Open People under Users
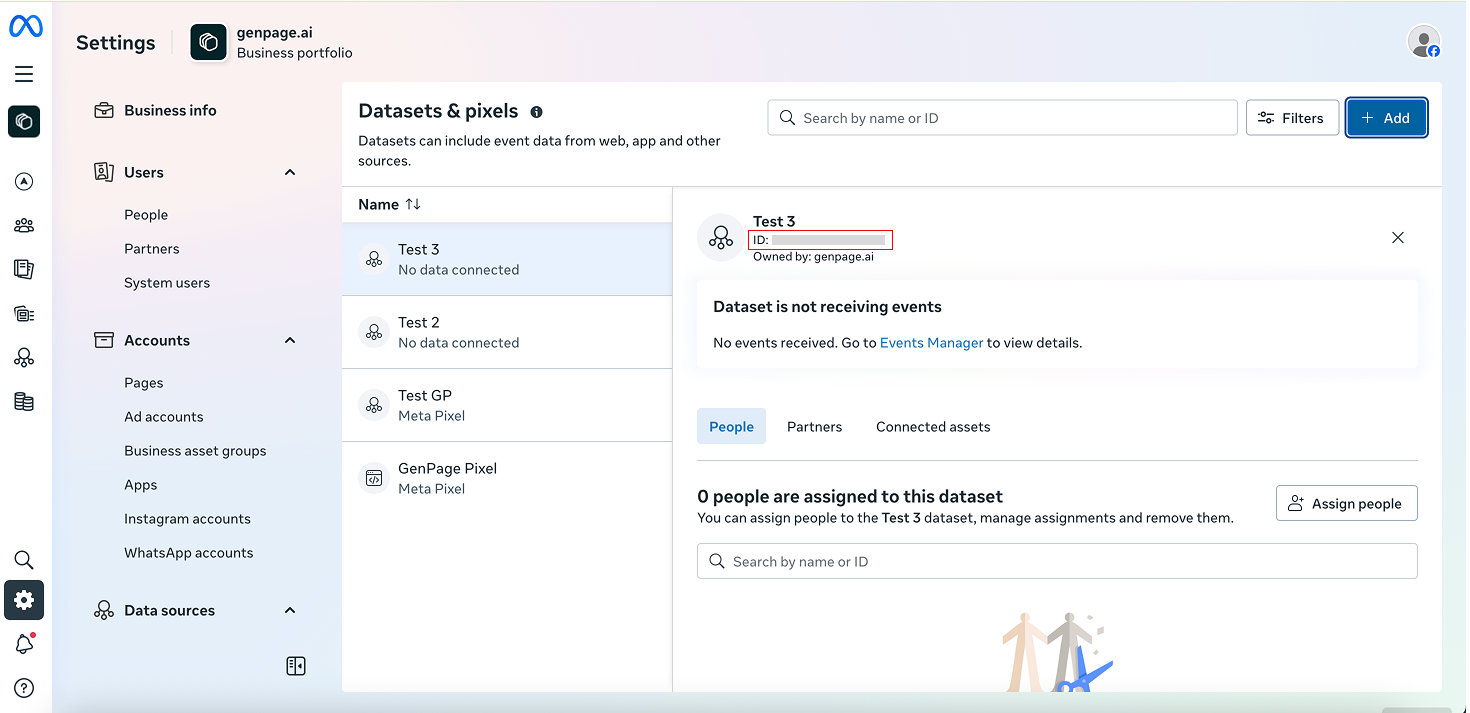 point(146,215)
